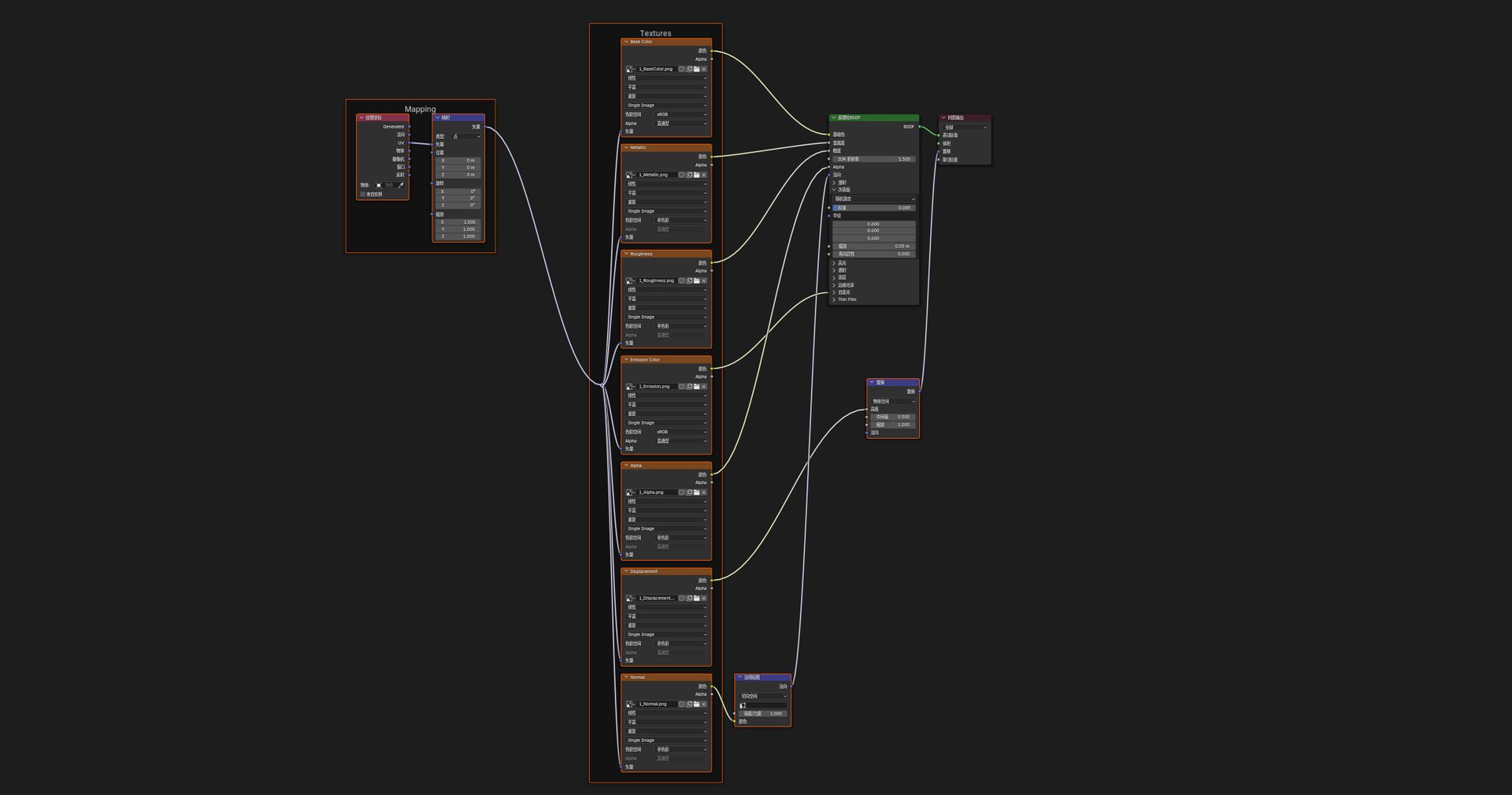The height and width of the screenshot is (795, 1512).
Task: Unlink 1_Roughness.png with X icon
Action: pyautogui.click(x=704, y=280)
